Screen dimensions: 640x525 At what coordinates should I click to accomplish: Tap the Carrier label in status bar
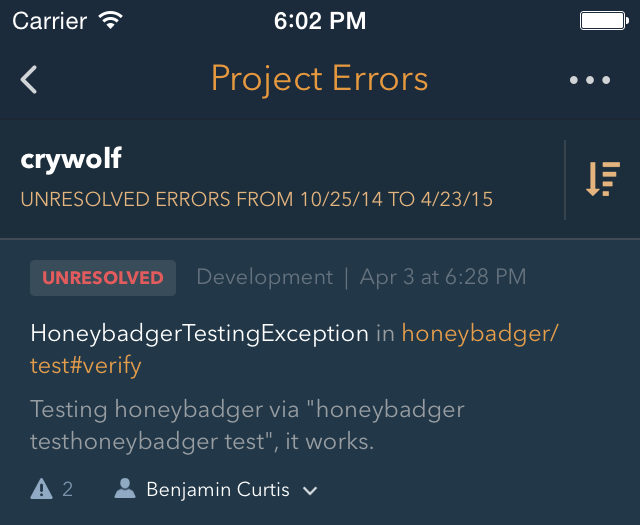click(49, 20)
